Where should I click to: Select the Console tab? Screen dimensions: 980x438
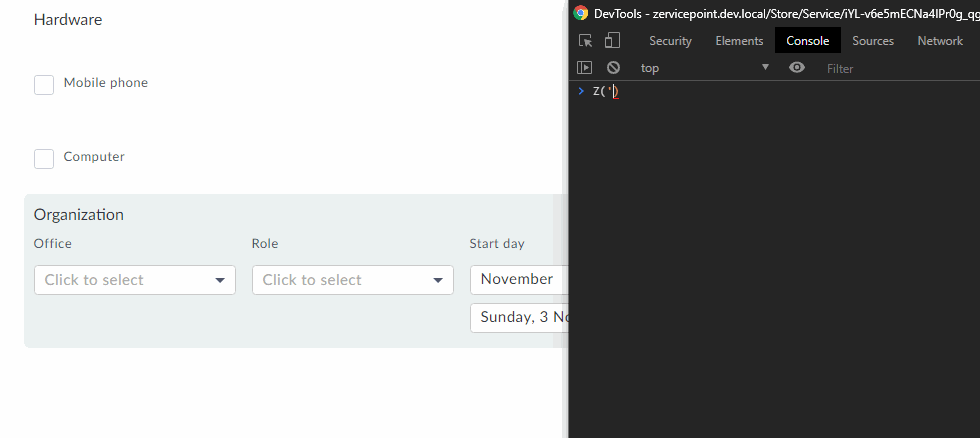click(x=808, y=41)
